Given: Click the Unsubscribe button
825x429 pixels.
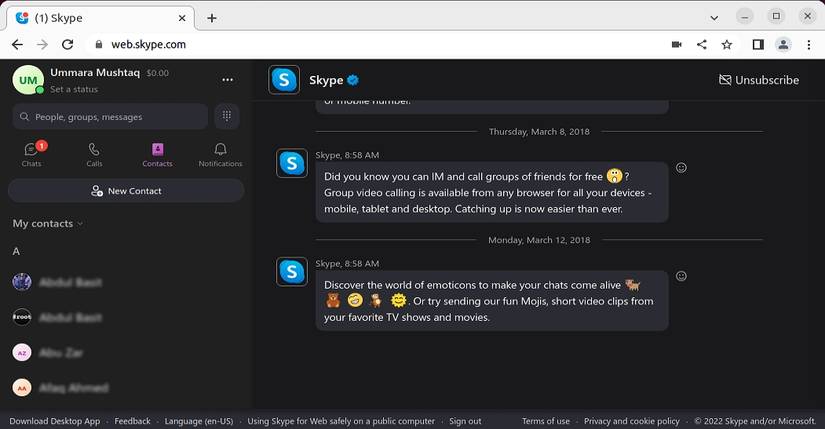Looking at the screenshot, I should [x=759, y=80].
